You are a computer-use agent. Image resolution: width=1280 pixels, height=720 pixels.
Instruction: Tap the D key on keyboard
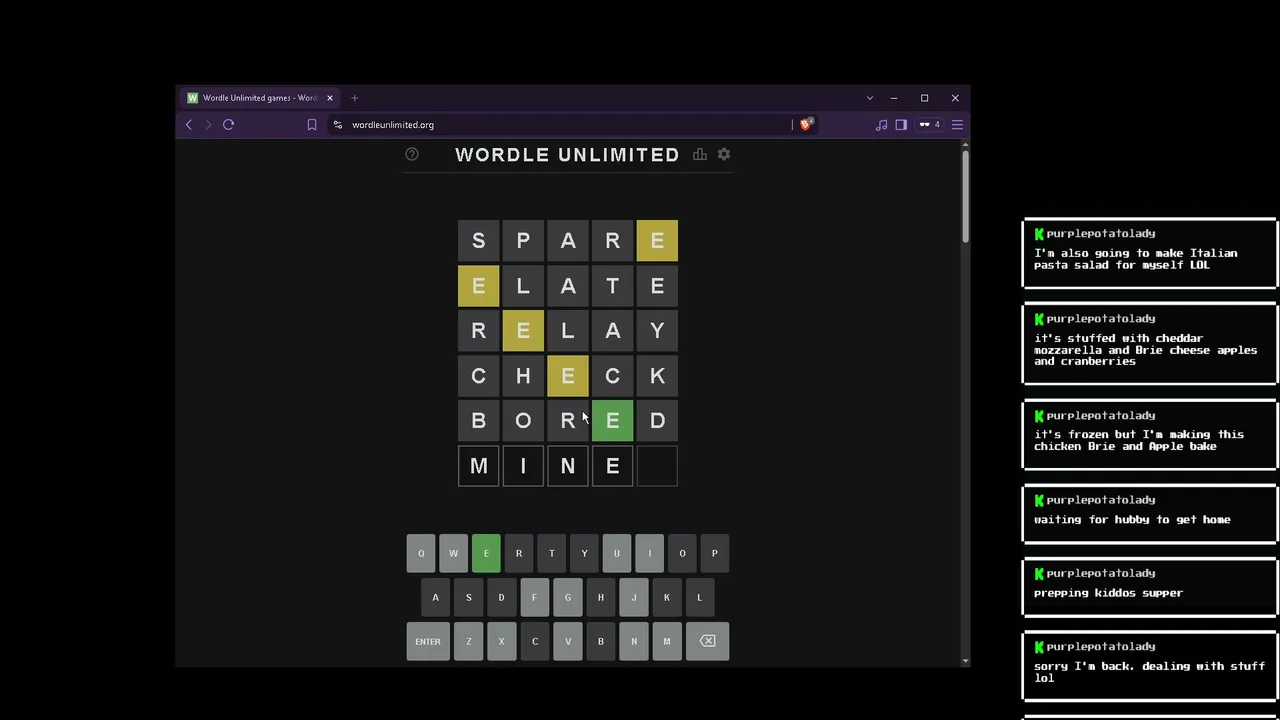tap(501, 597)
